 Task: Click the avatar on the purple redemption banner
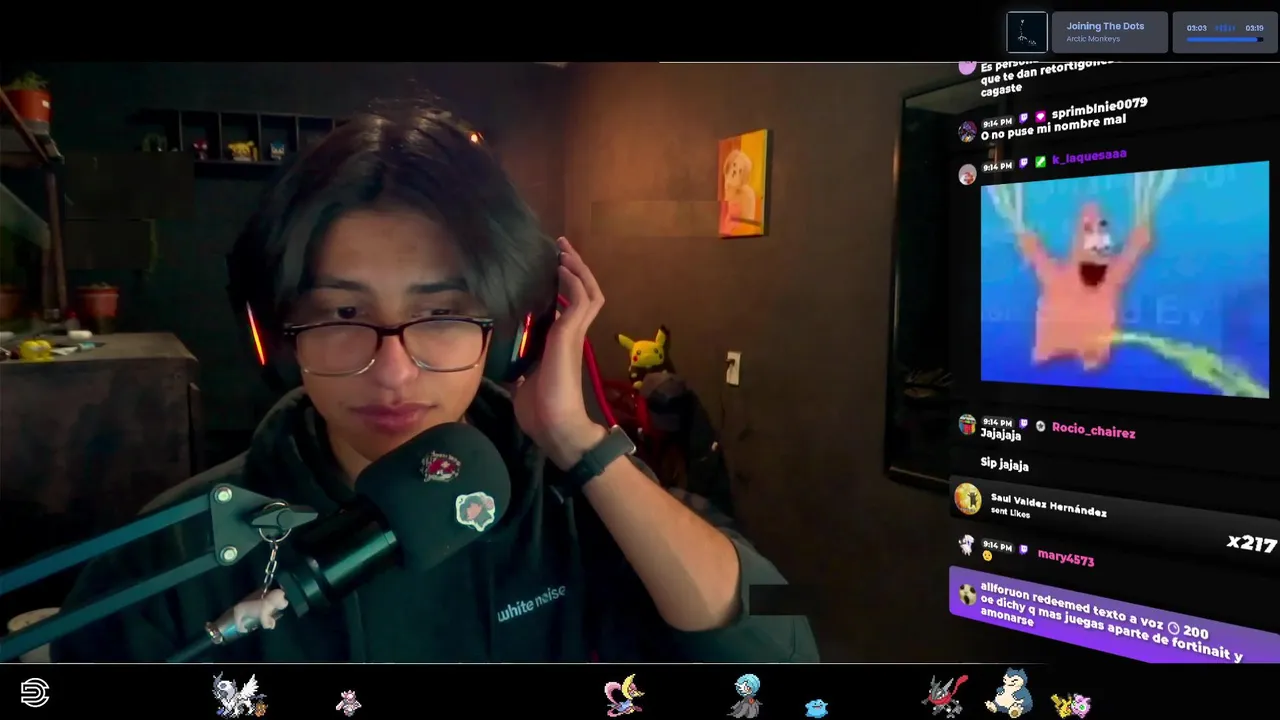click(967, 595)
